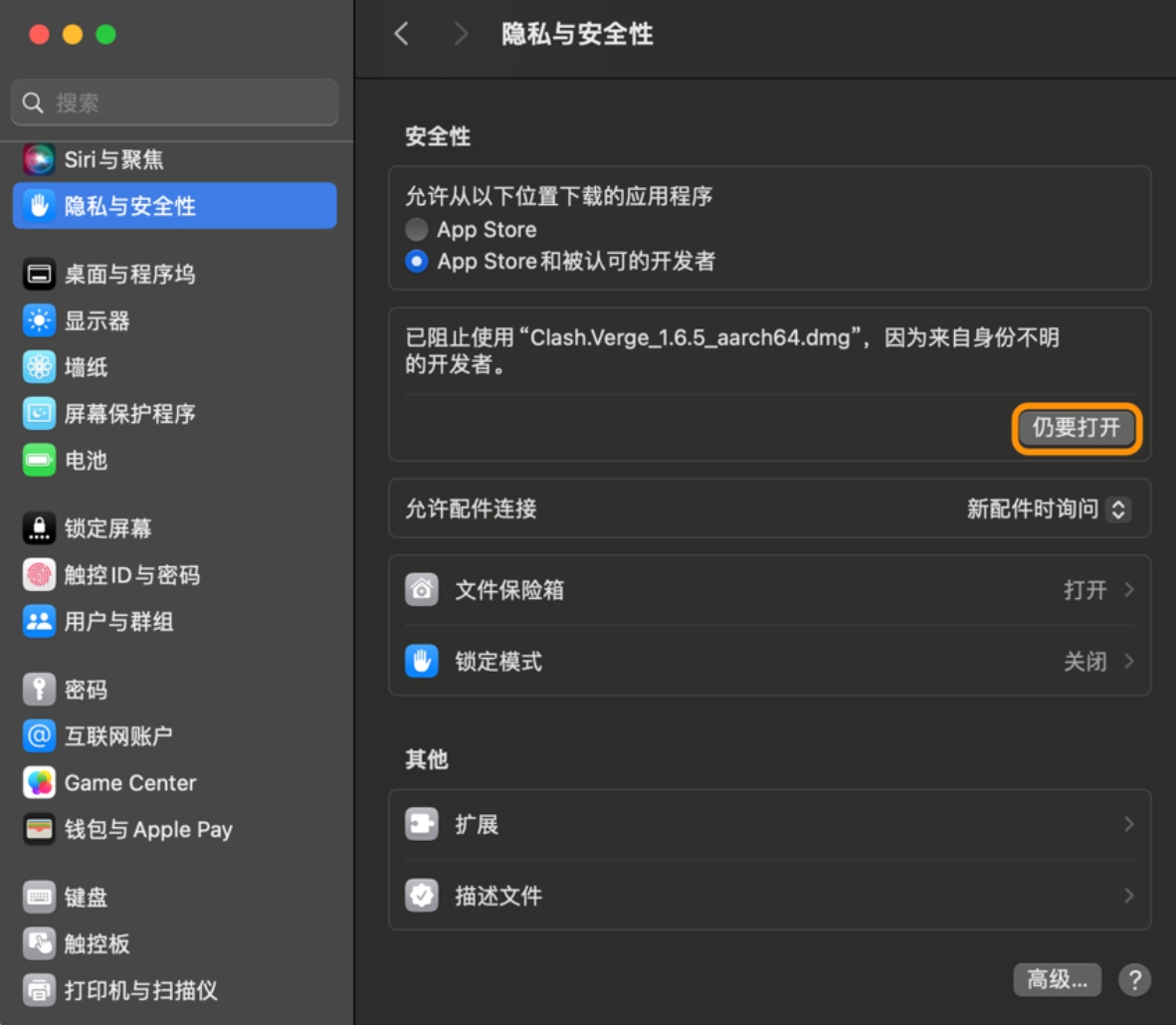Open the 描述文件 profiles icon
The width and height of the screenshot is (1176, 1025).
[422, 896]
